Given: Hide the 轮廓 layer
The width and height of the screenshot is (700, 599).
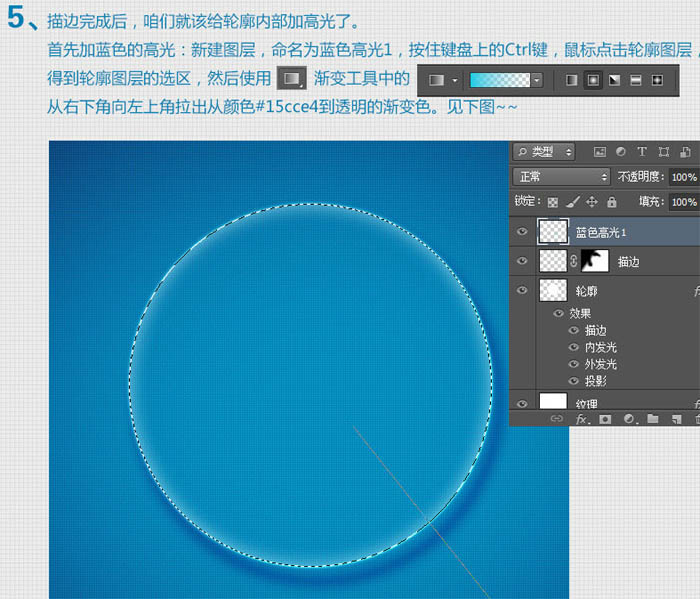Looking at the screenshot, I should tap(522, 290).
